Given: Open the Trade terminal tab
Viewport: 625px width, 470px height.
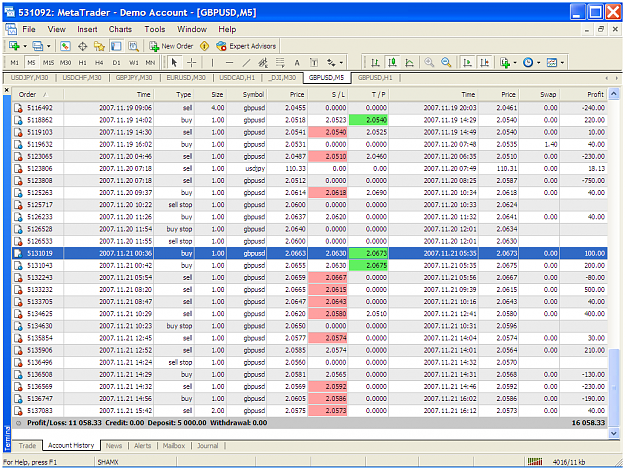Looking at the screenshot, I should click(27, 446).
